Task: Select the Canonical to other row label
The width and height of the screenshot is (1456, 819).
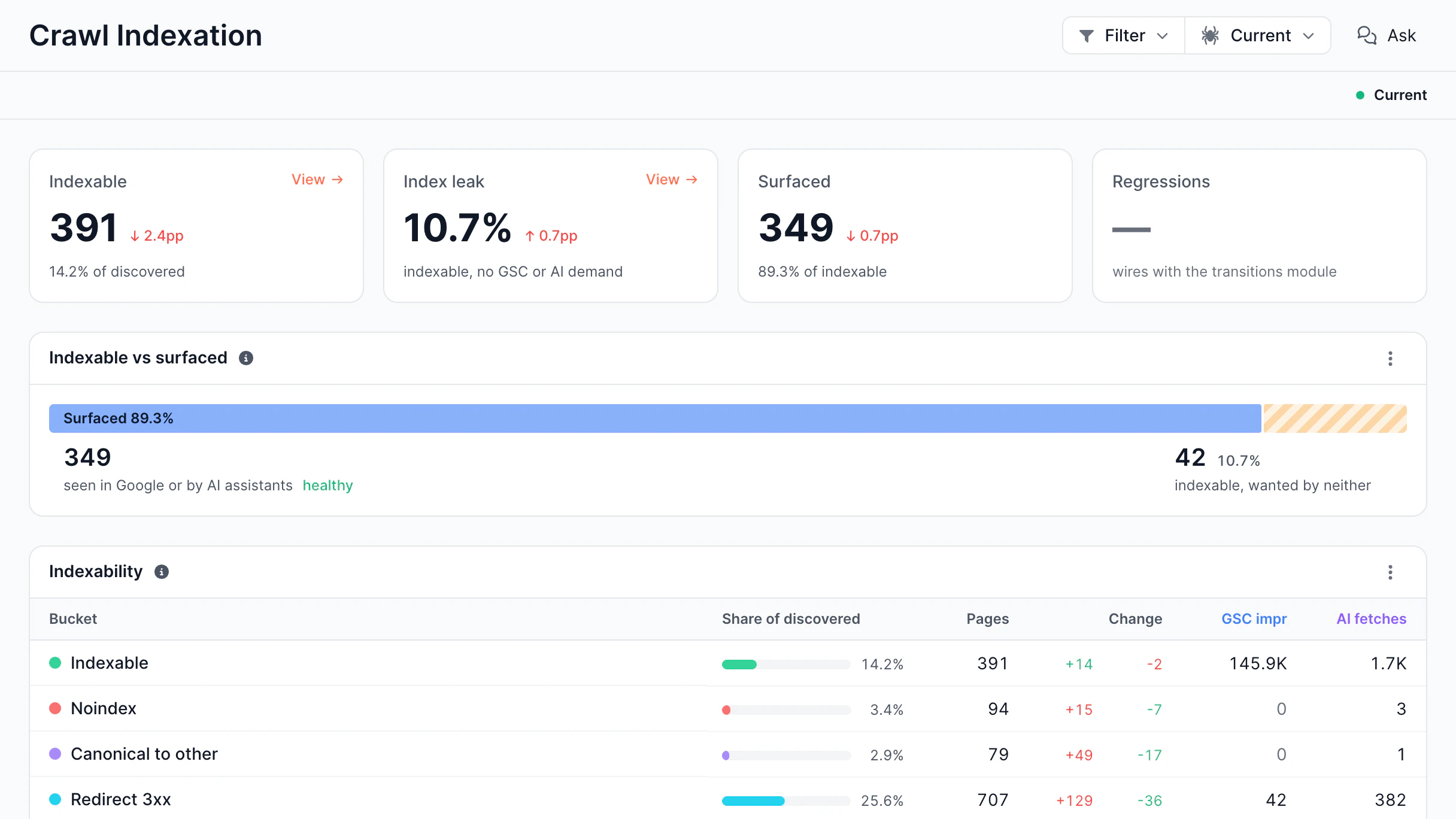Action: 144,754
